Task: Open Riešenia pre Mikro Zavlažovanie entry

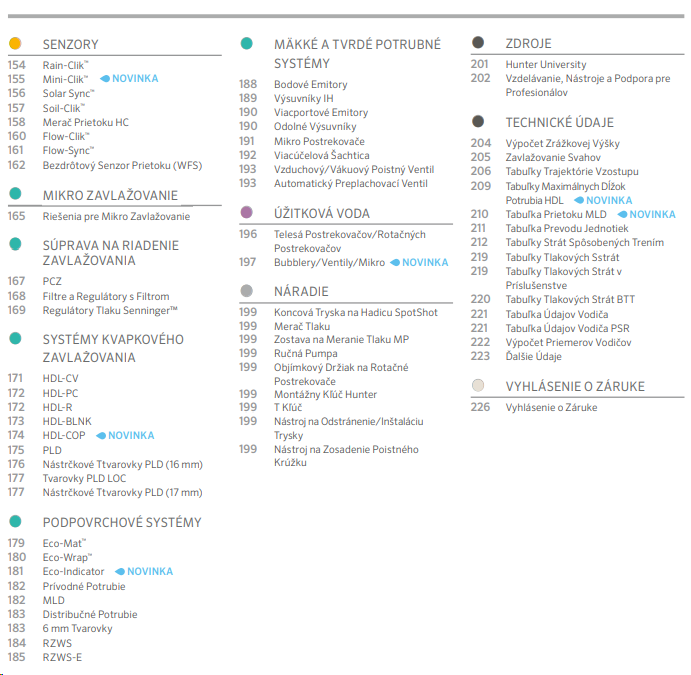Action: 116,217
